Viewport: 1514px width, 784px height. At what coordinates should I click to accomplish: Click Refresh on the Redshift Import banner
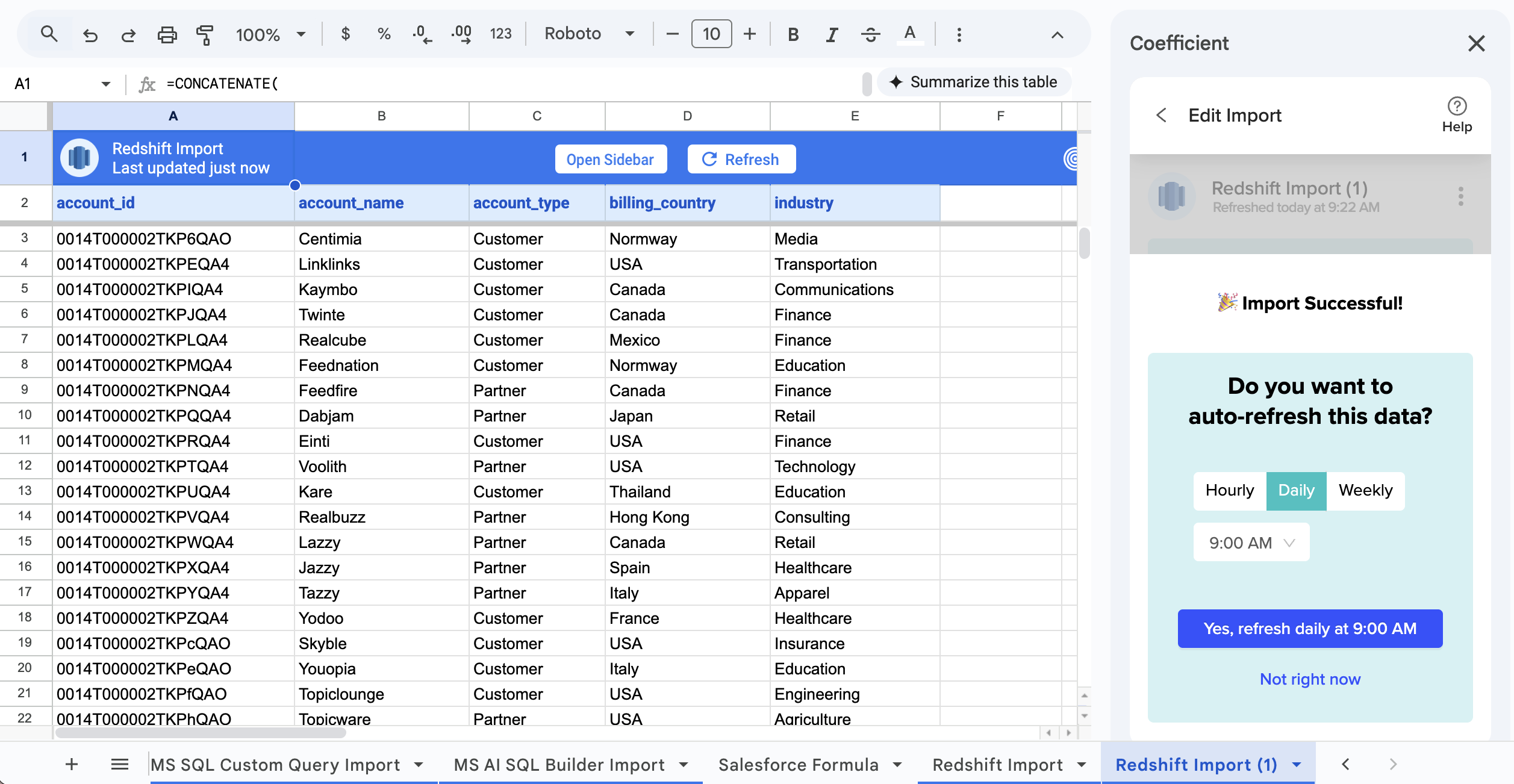tap(741, 158)
